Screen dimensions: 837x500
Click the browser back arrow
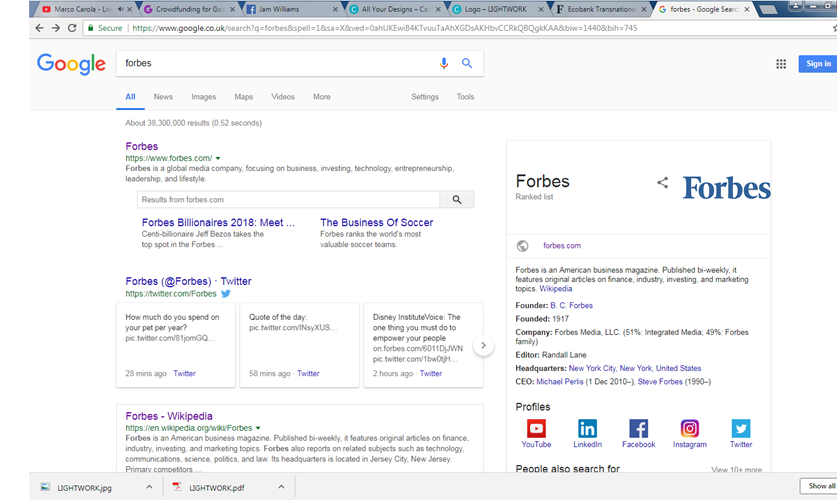pyautogui.click(x=39, y=28)
